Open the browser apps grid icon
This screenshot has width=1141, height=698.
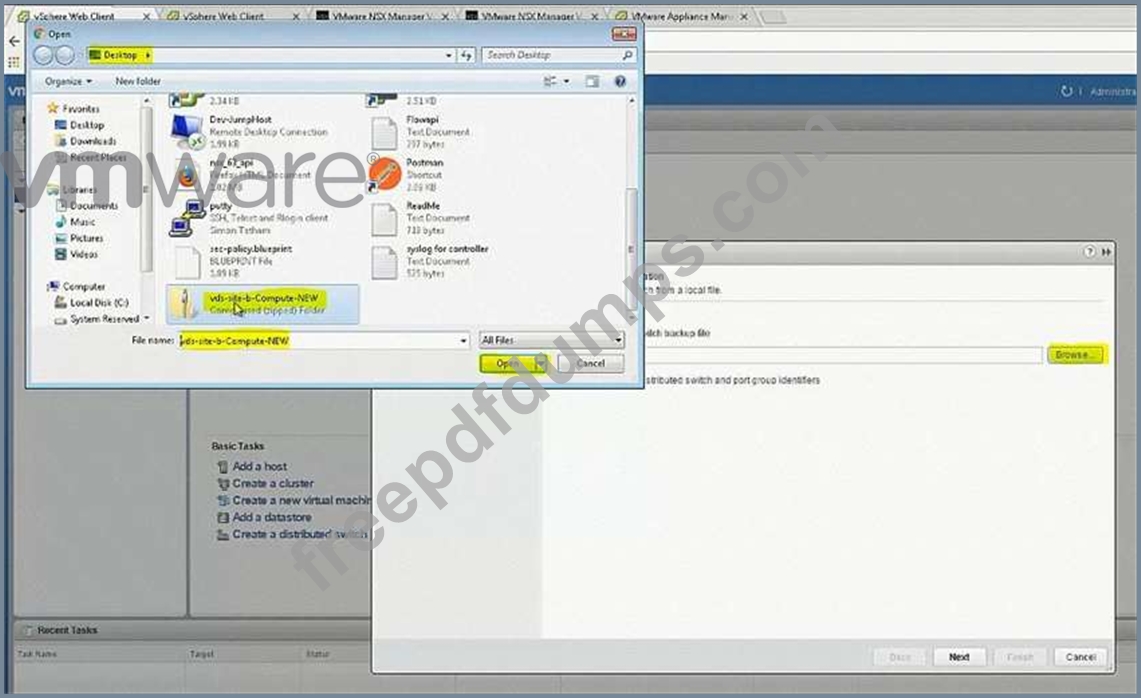pos(13,63)
